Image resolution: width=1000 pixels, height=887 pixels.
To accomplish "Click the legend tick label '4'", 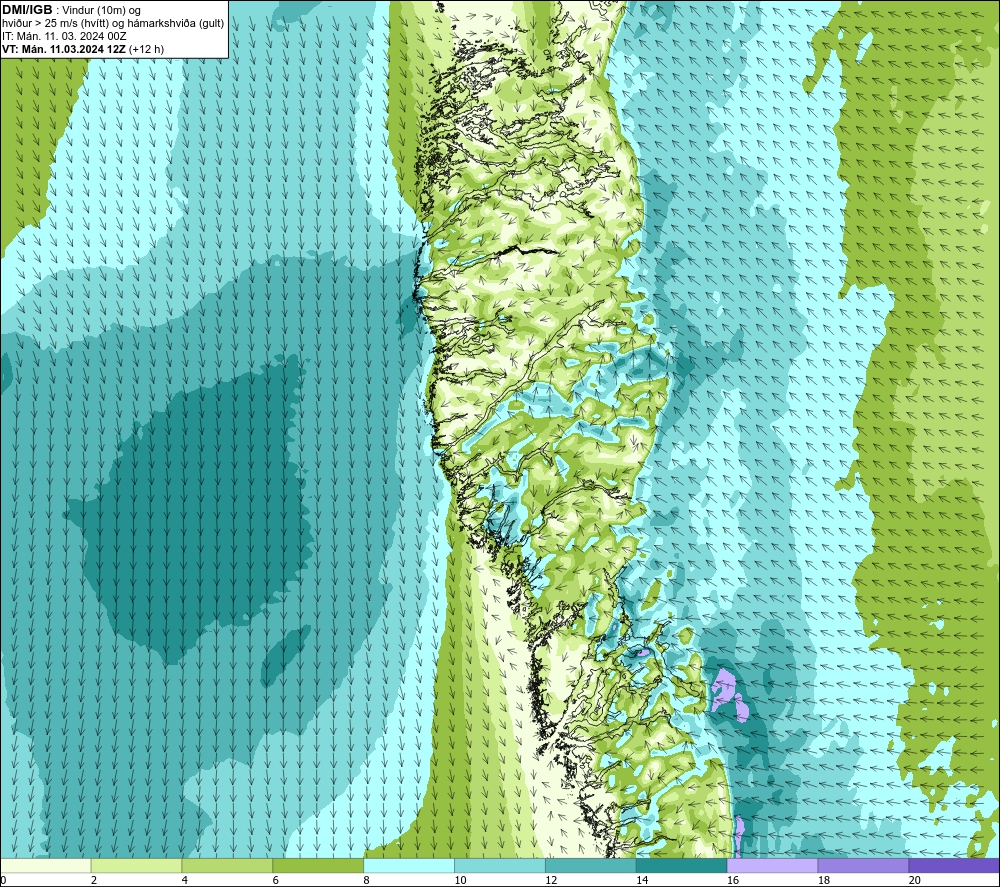I will [x=185, y=880].
